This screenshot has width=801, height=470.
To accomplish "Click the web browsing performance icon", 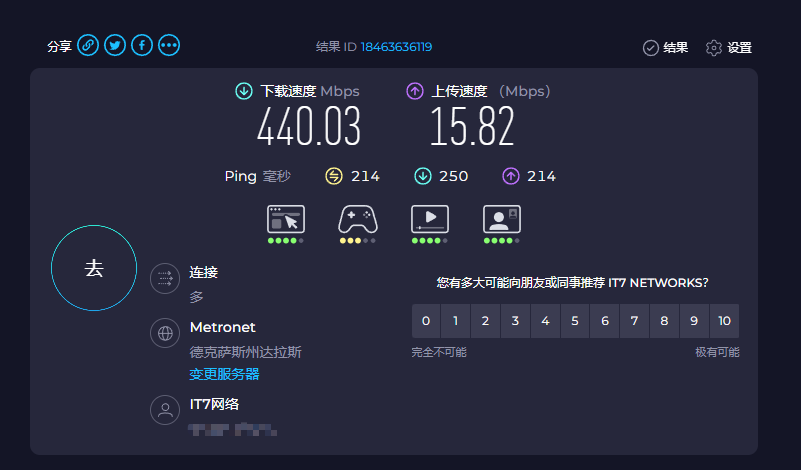I will pyautogui.click(x=285, y=219).
